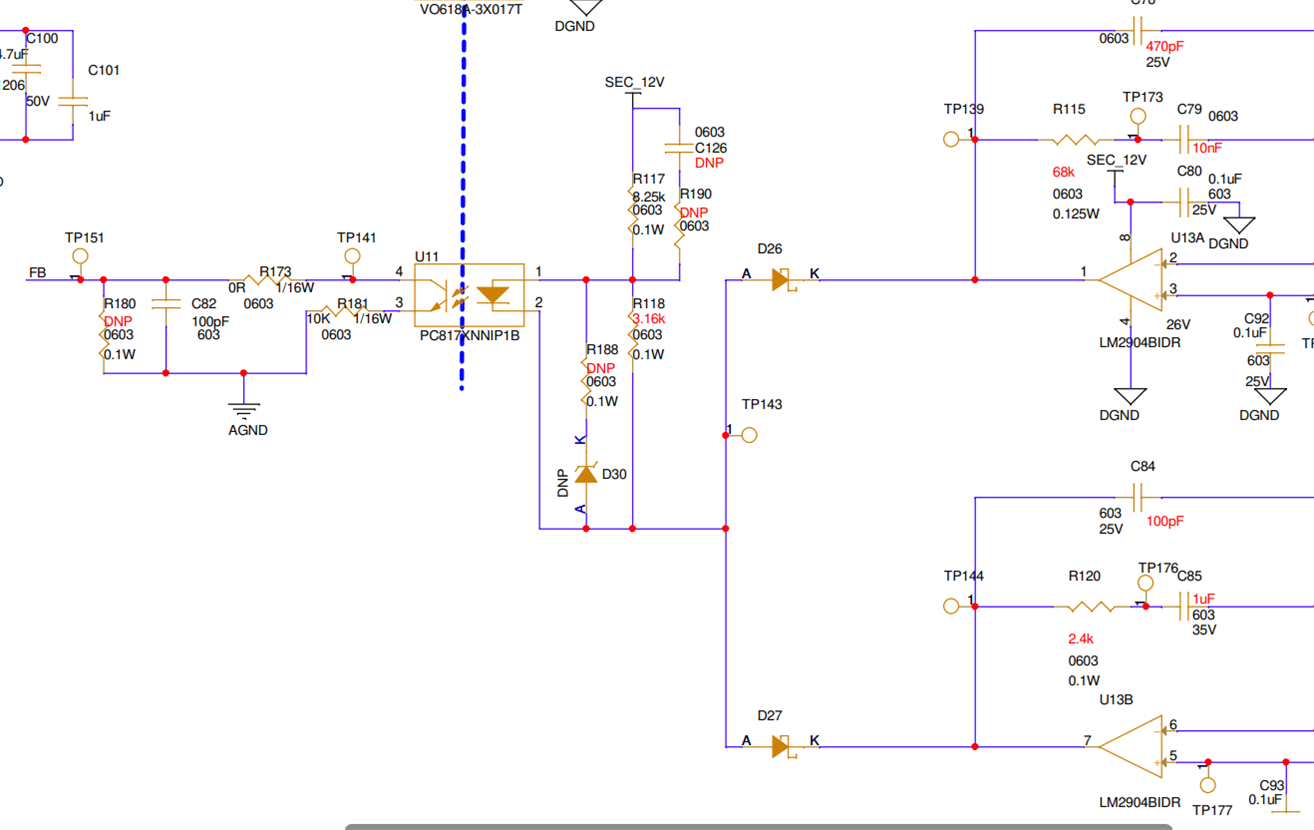Click the DGND symbol below C92
The width and height of the screenshot is (1314, 830).
[x=1270, y=396]
